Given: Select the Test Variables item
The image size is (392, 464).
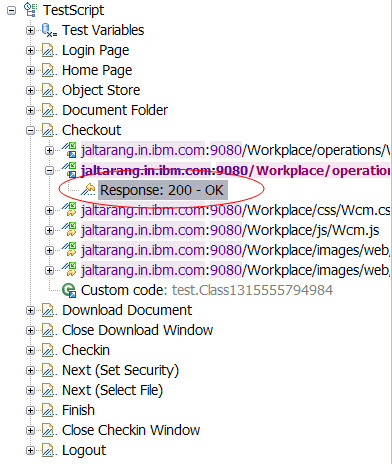Looking at the screenshot, I should (x=103, y=30).
